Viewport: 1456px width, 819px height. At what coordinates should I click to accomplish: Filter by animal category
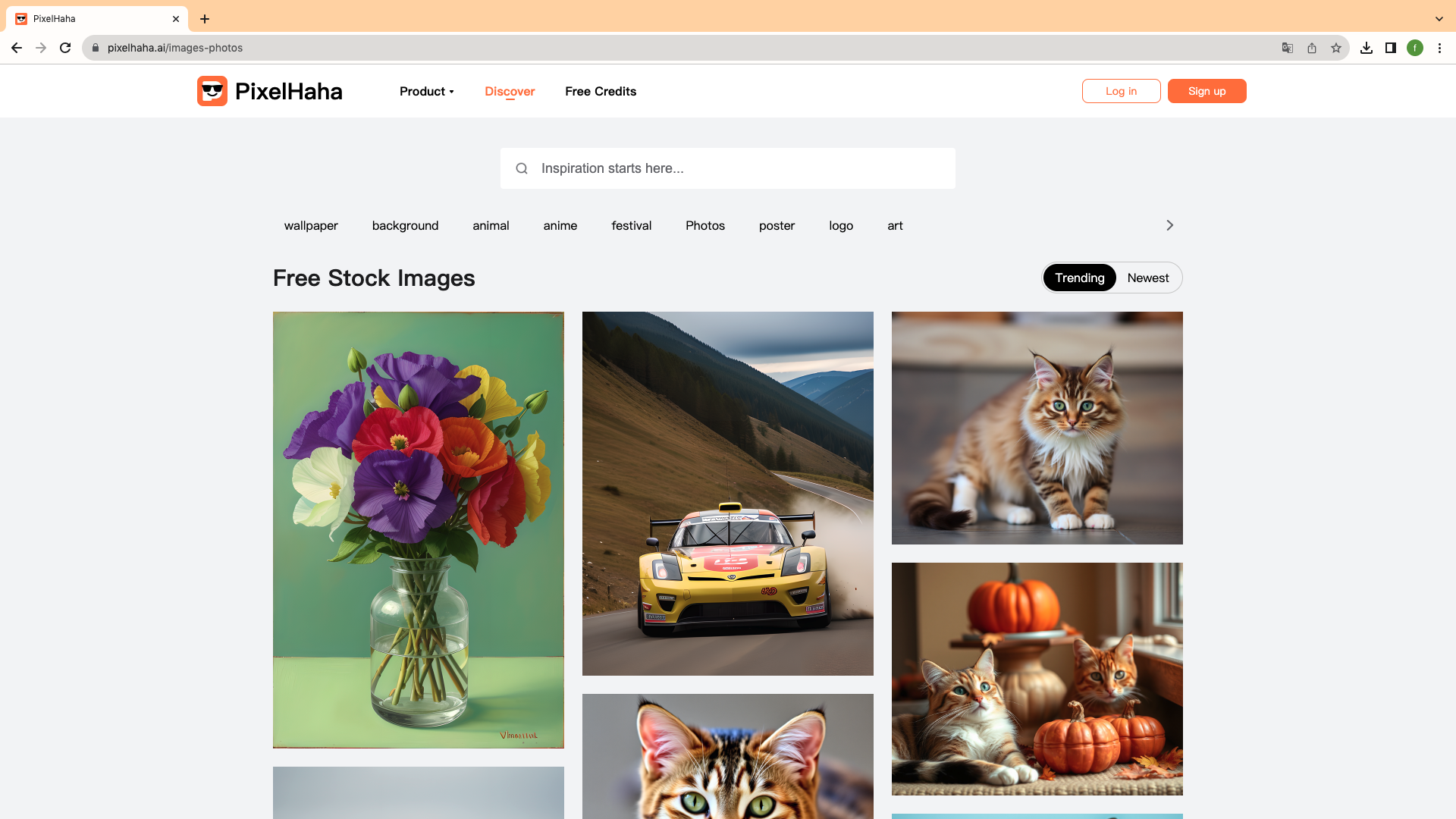click(x=491, y=225)
